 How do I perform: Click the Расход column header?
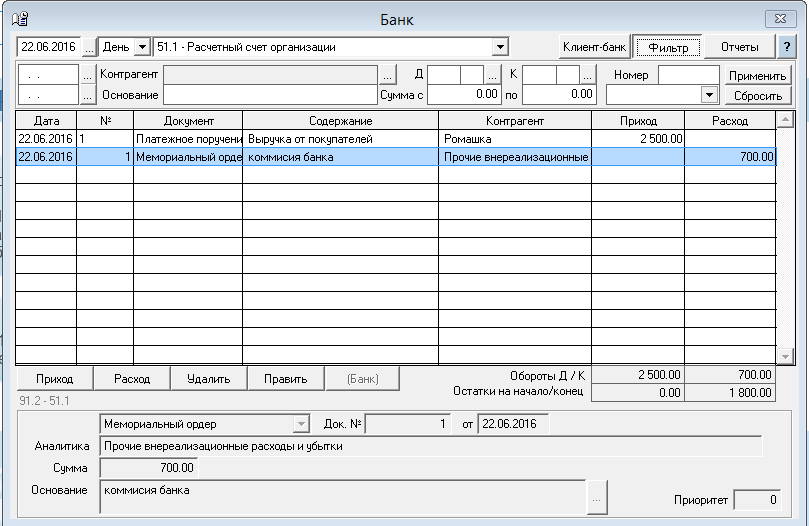click(730, 121)
